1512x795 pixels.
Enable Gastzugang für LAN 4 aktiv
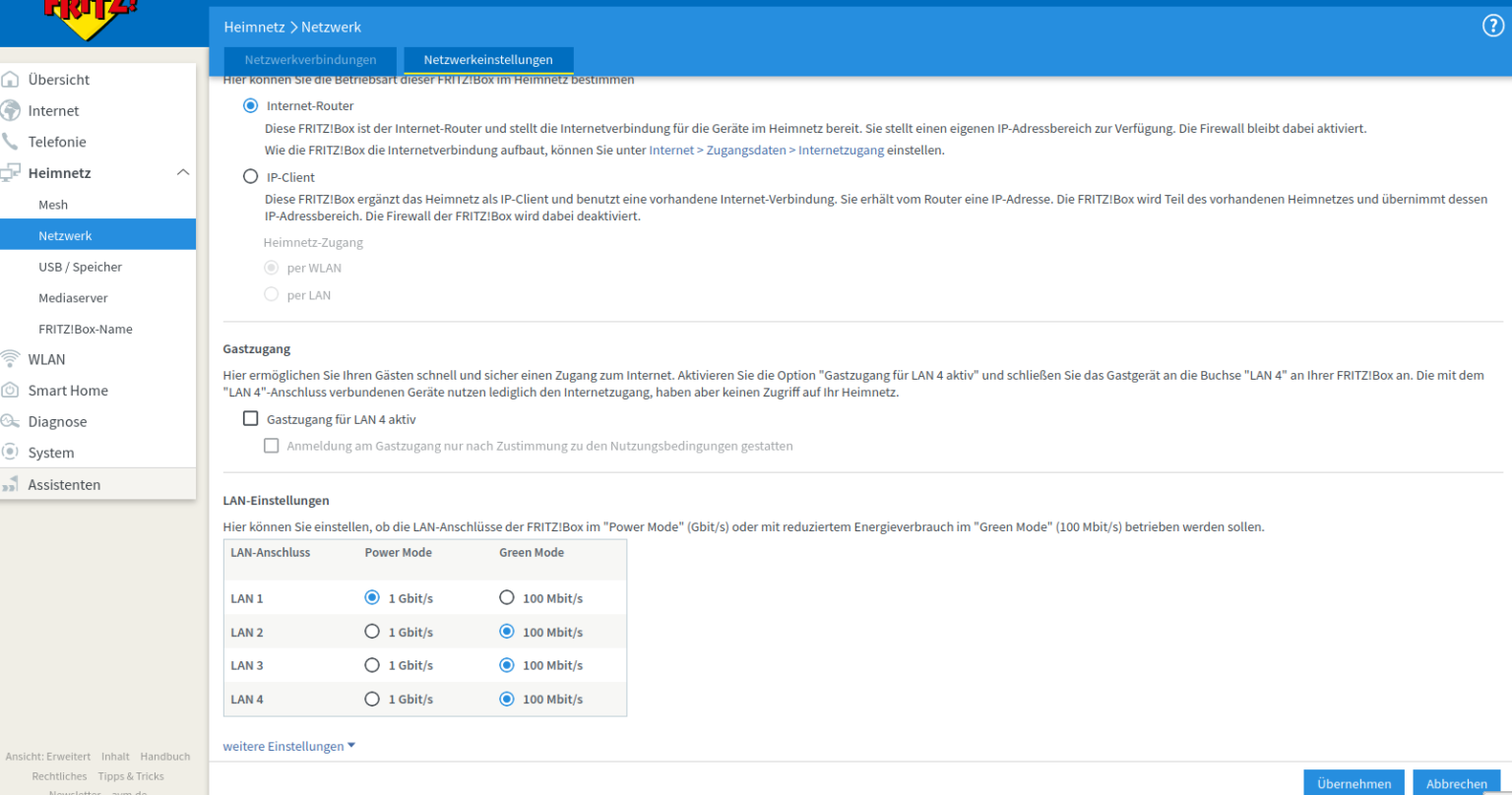[x=250, y=419]
